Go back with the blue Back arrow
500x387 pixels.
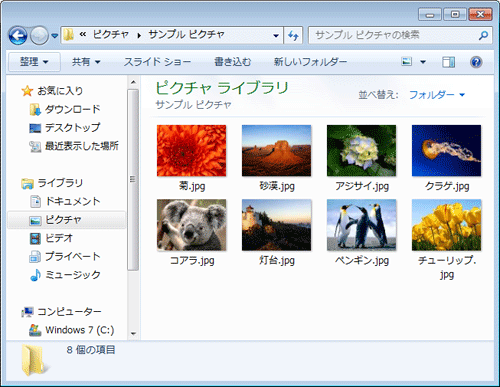click(x=18, y=35)
